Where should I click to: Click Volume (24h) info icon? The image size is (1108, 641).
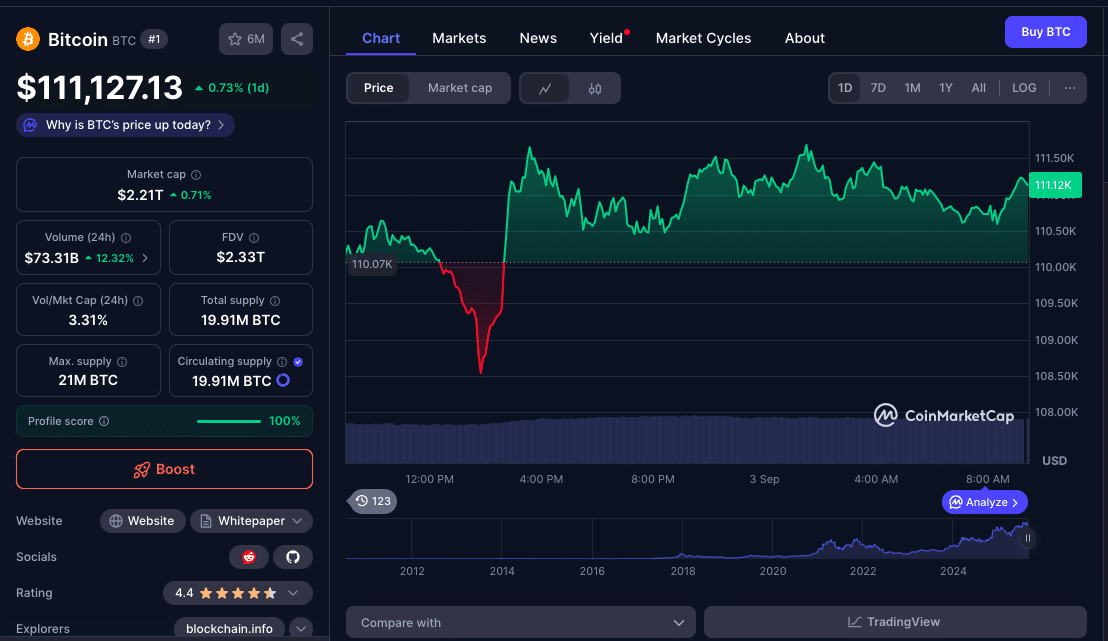(126, 238)
